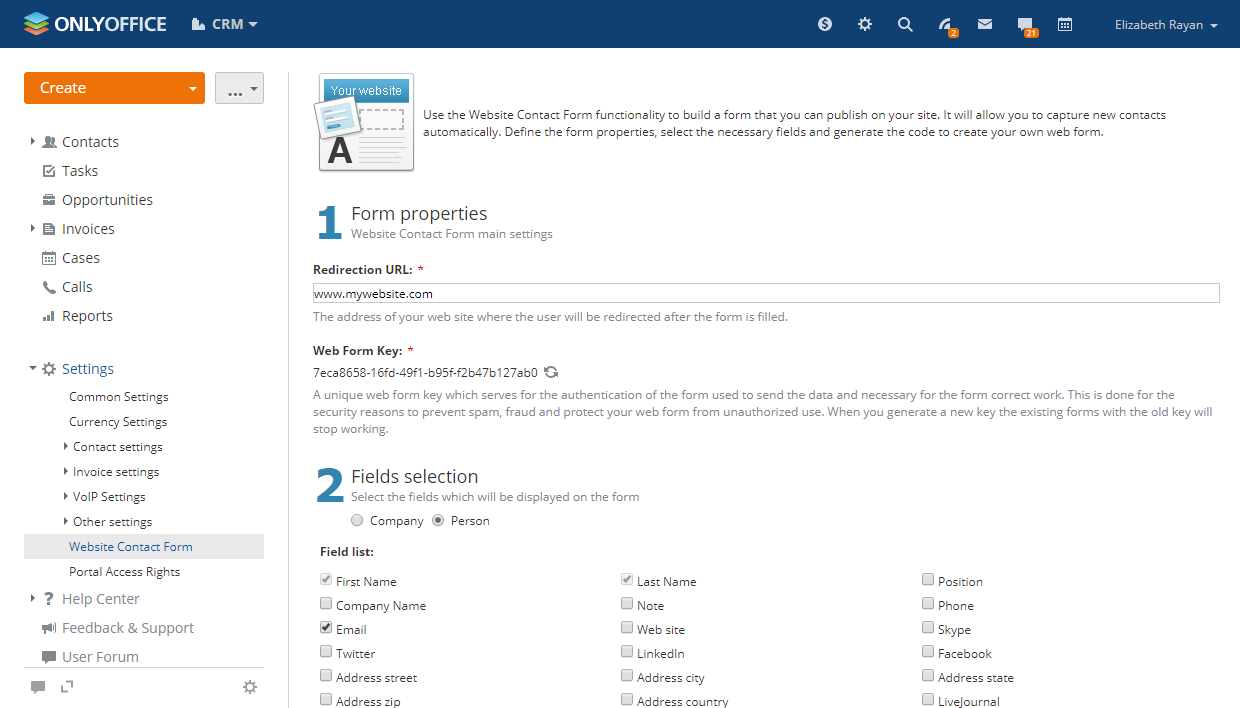Enable the Company Name field checkbox
This screenshot has width=1240, height=708.
point(326,604)
